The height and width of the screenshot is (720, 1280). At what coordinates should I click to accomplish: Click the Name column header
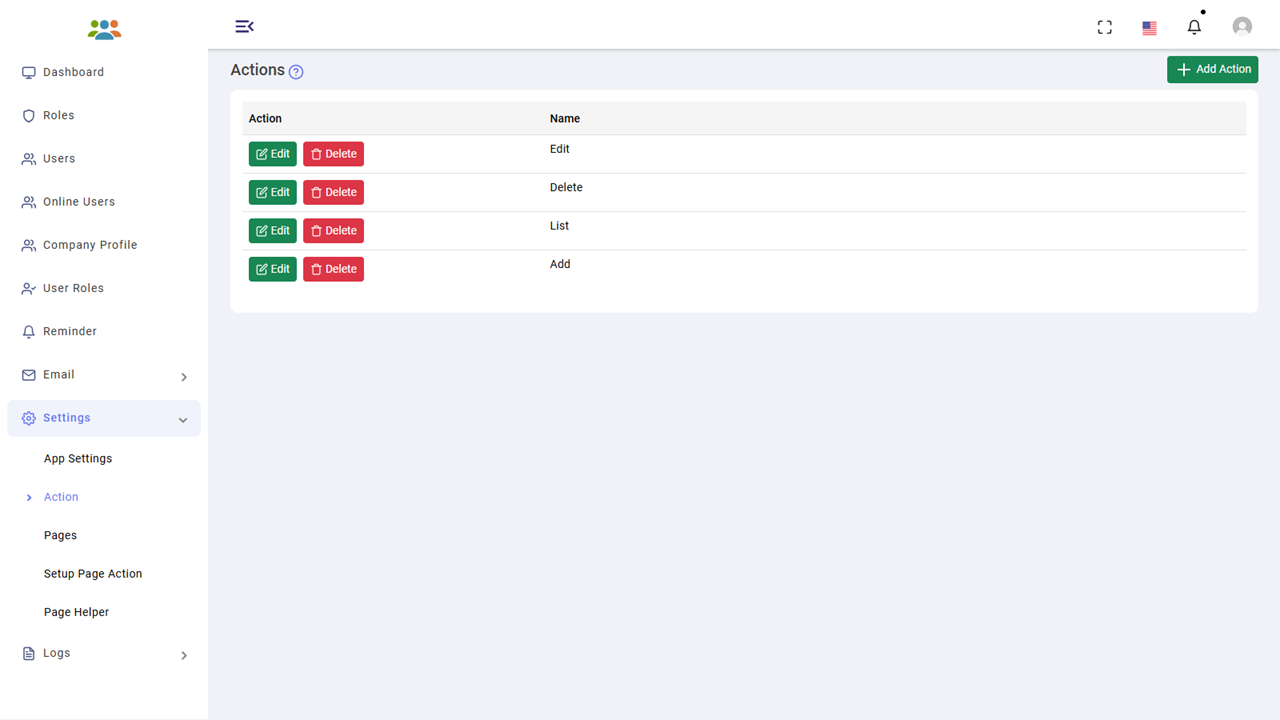coord(565,118)
